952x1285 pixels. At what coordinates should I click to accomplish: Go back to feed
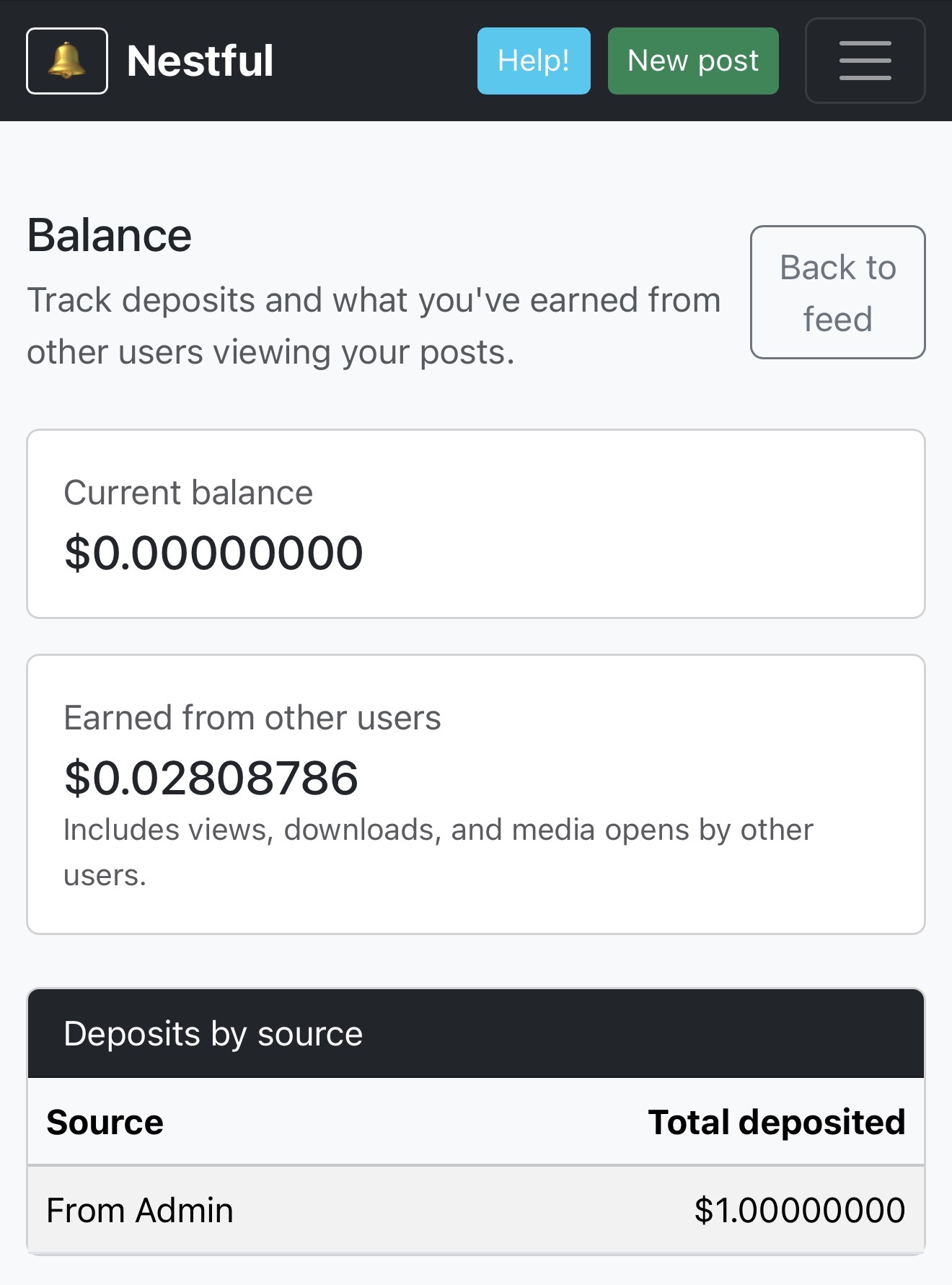point(837,292)
